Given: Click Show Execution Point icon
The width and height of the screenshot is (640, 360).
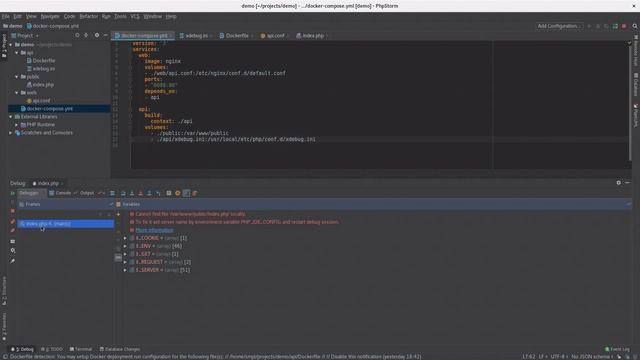Looking at the screenshot, I should pos(112,193).
